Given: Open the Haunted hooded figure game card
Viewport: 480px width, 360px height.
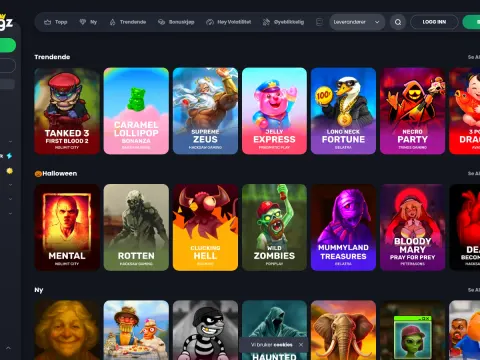Looking at the screenshot, I should 274,320.
